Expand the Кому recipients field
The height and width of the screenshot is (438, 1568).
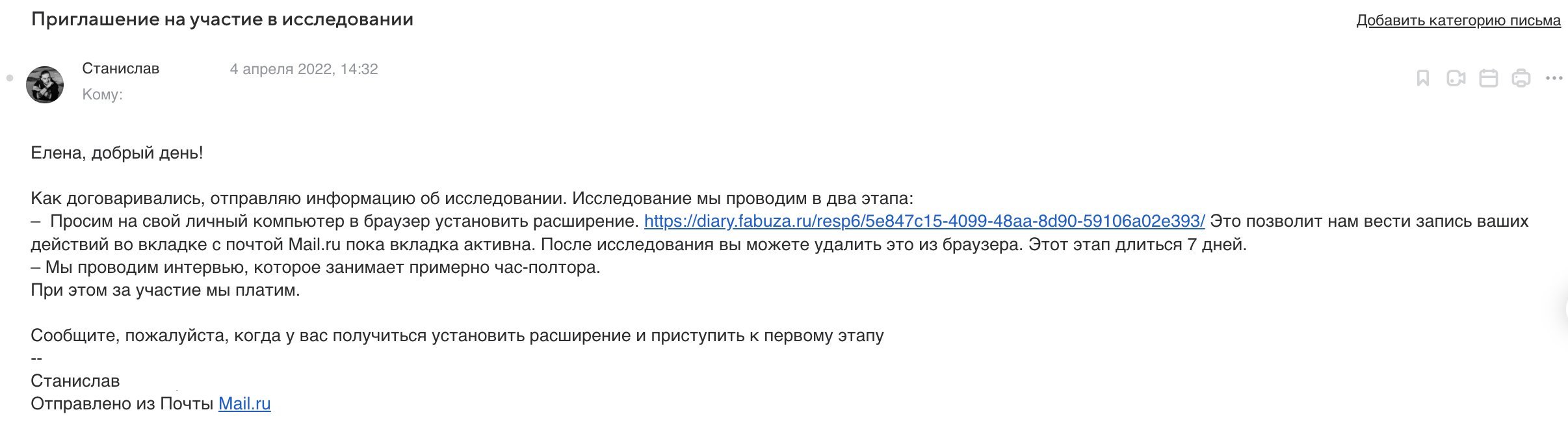(x=102, y=95)
